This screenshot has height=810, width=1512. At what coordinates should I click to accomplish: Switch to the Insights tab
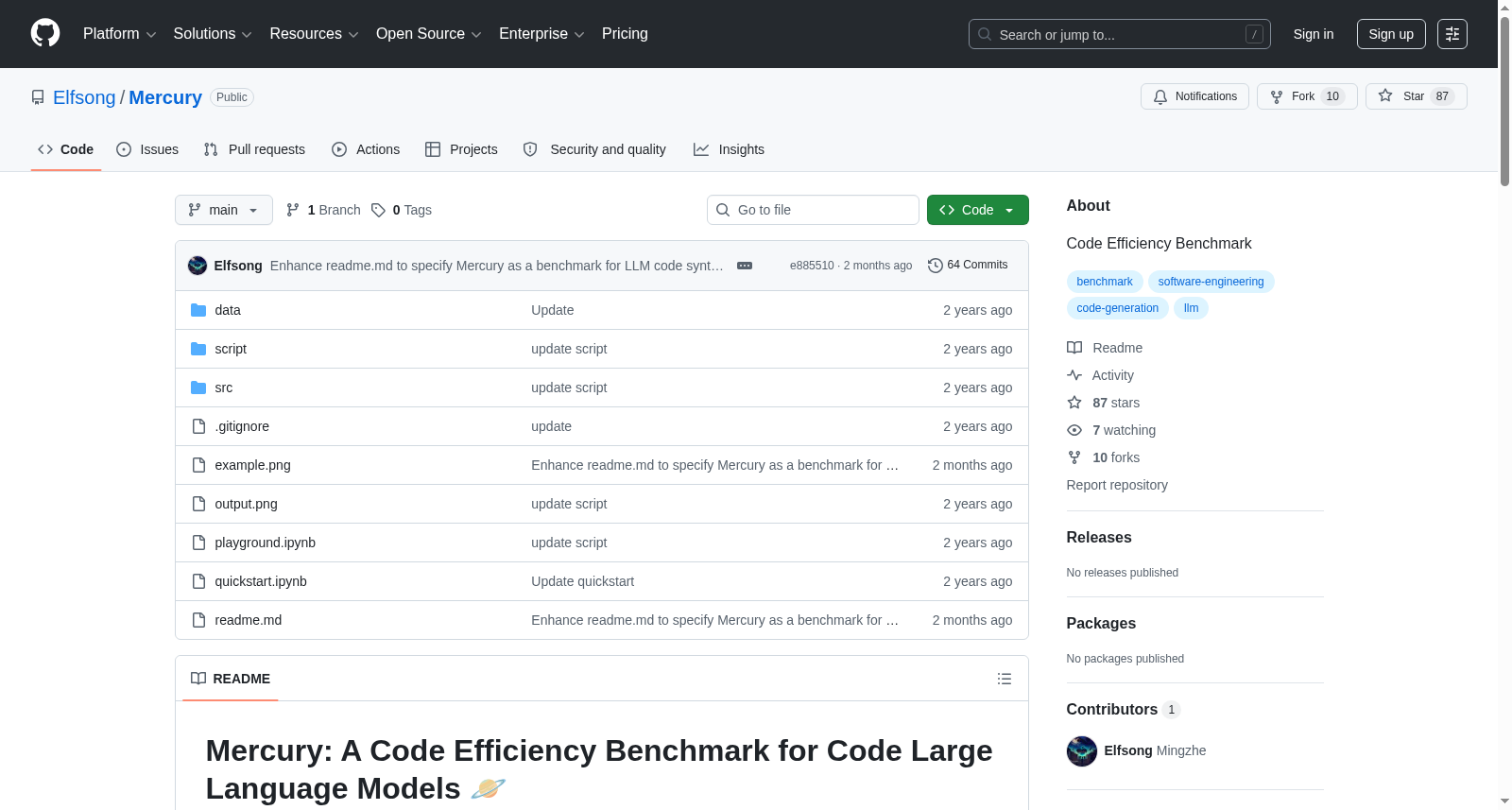tap(729, 149)
